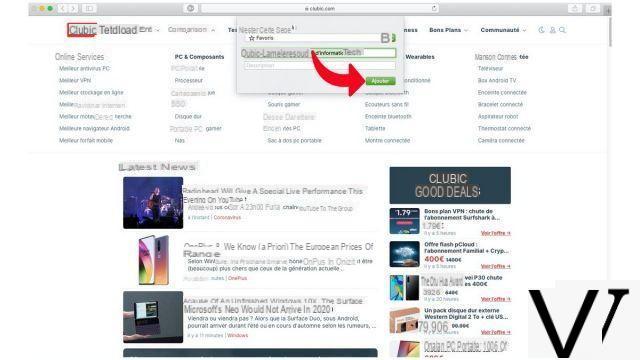Image resolution: width=640 pixels, height=360 pixels.
Task: Toggle Clubic dark mode moon icon
Action: pos(541,30)
